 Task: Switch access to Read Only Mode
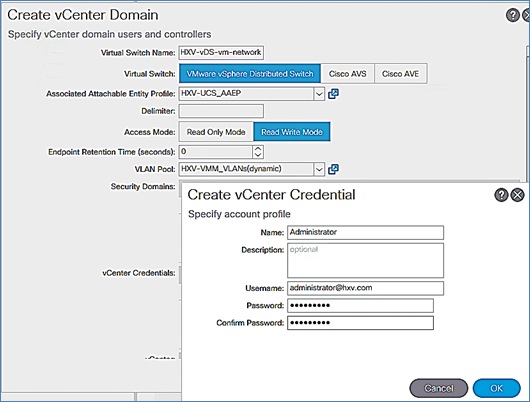pyautogui.click(x=216, y=132)
